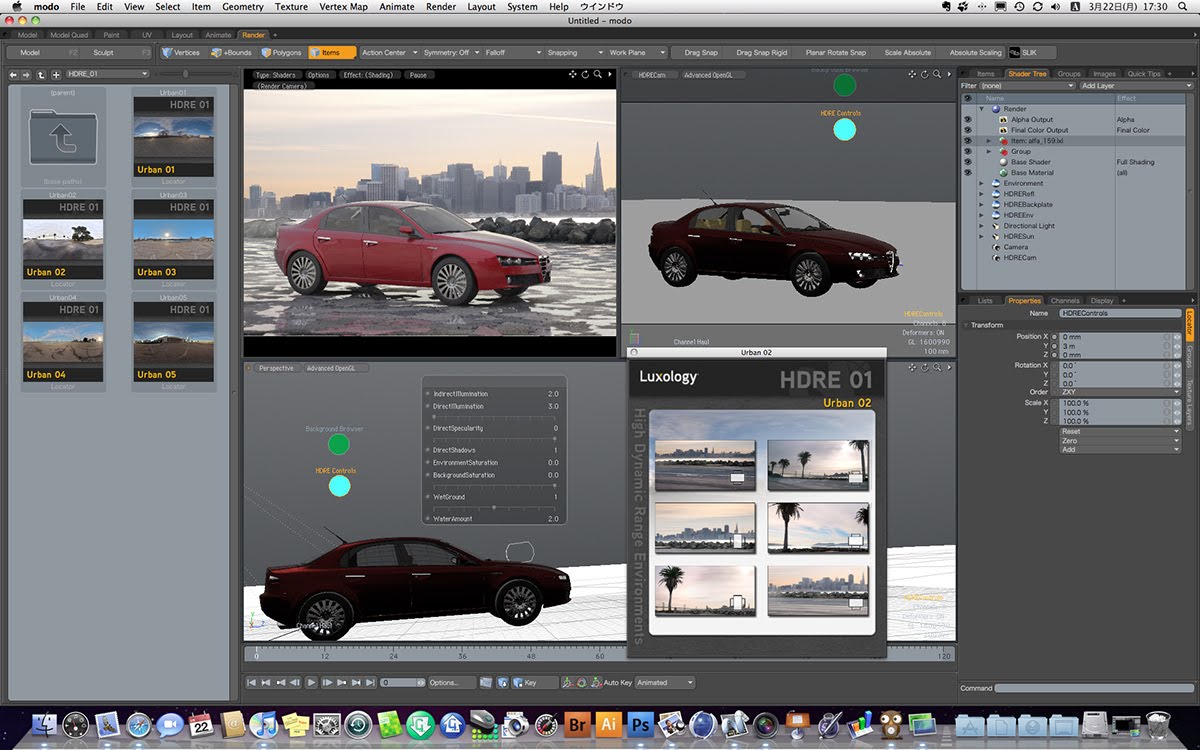Open the Animated auto key dropdown
This screenshot has height=750, width=1200.
(665, 682)
